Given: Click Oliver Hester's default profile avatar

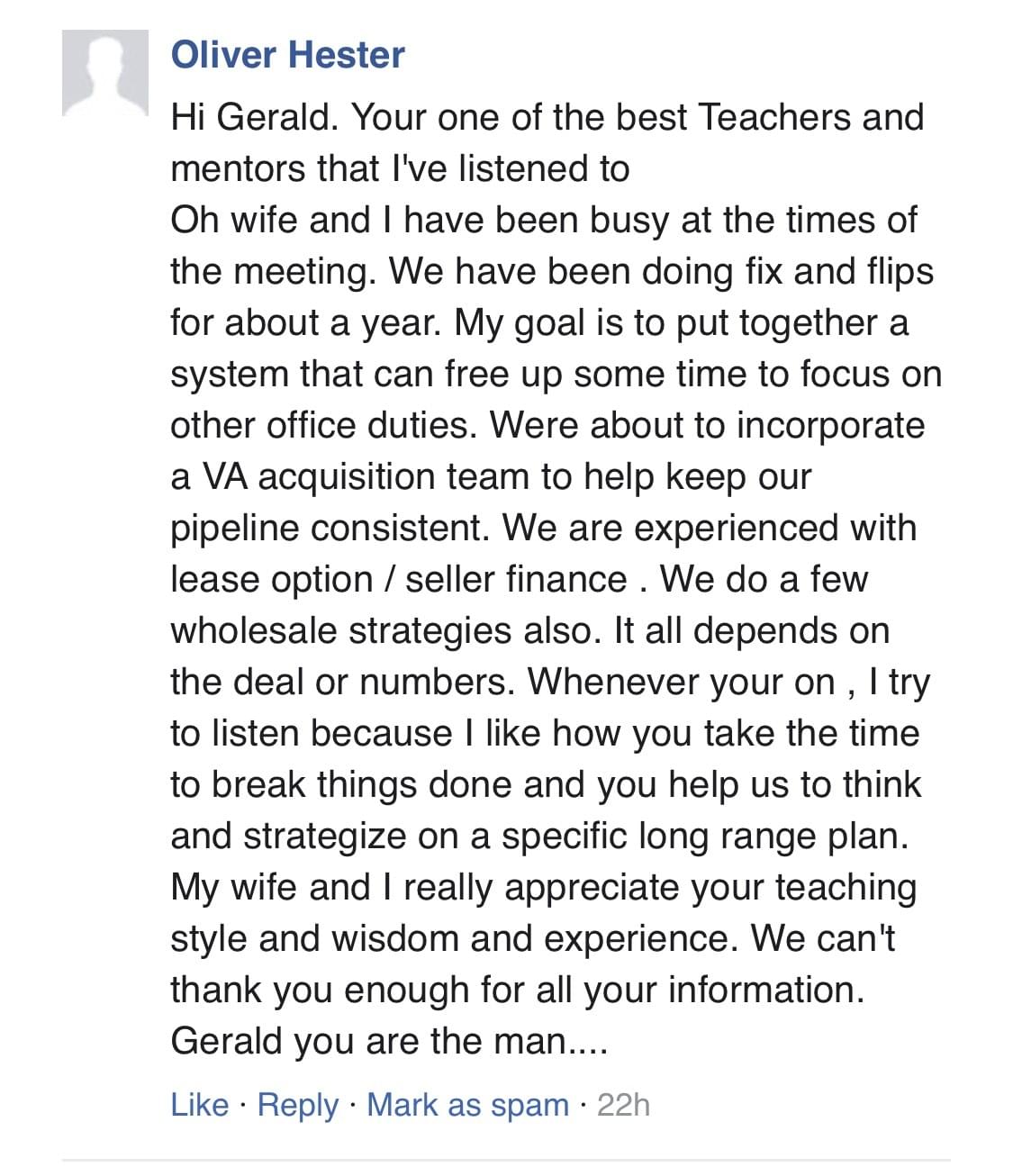Looking at the screenshot, I should point(104,73).
